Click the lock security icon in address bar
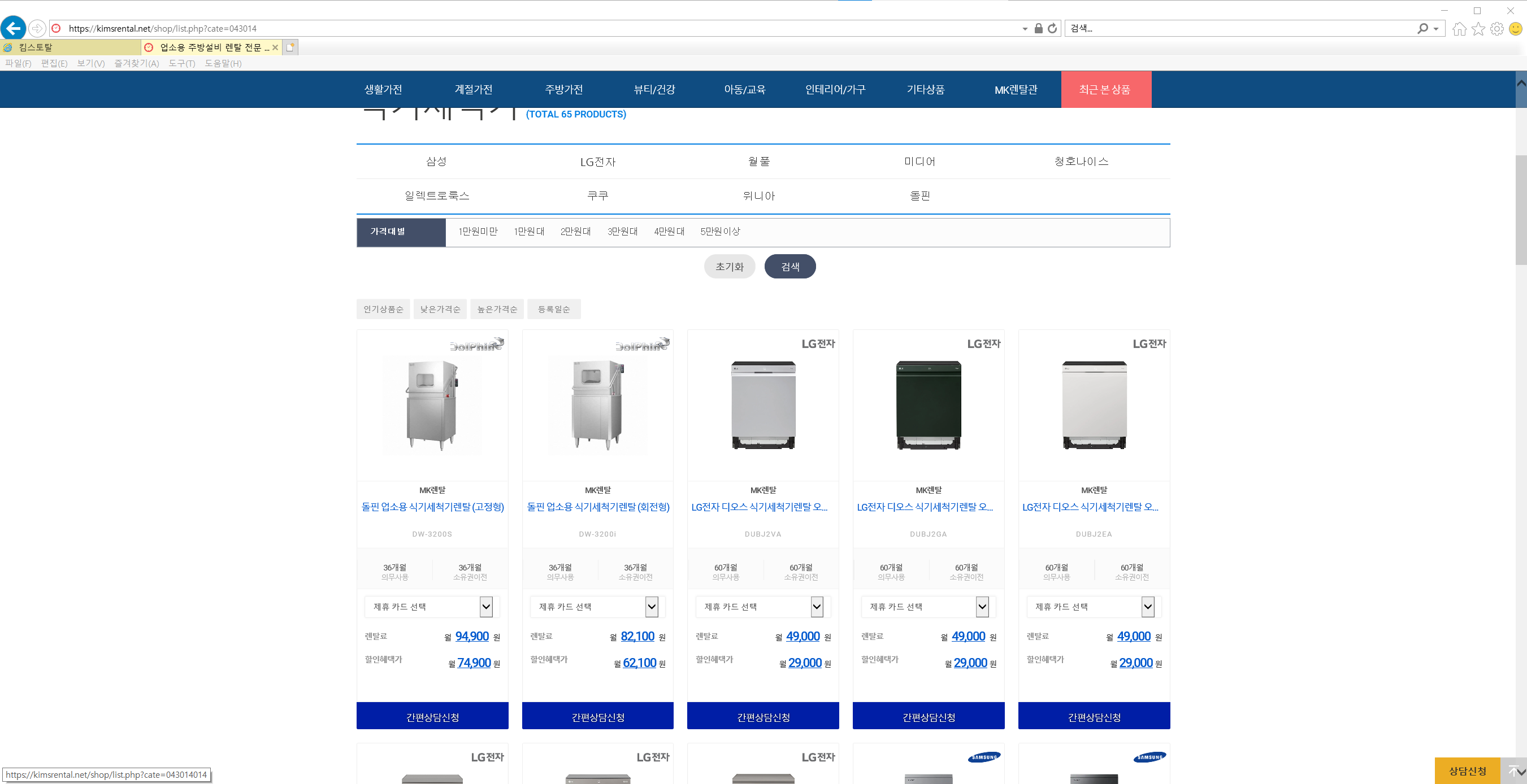Viewport: 1527px width, 784px height. click(1039, 28)
